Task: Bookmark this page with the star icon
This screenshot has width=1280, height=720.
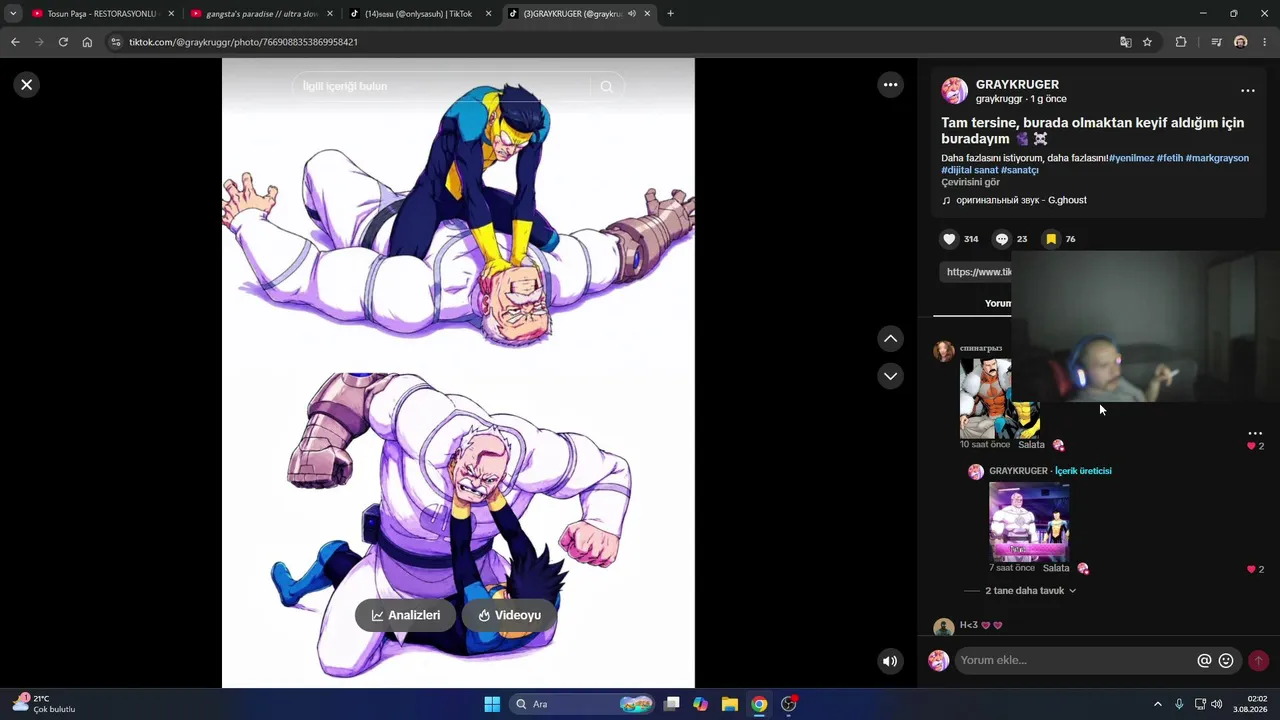Action: click(x=1147, y=42)
